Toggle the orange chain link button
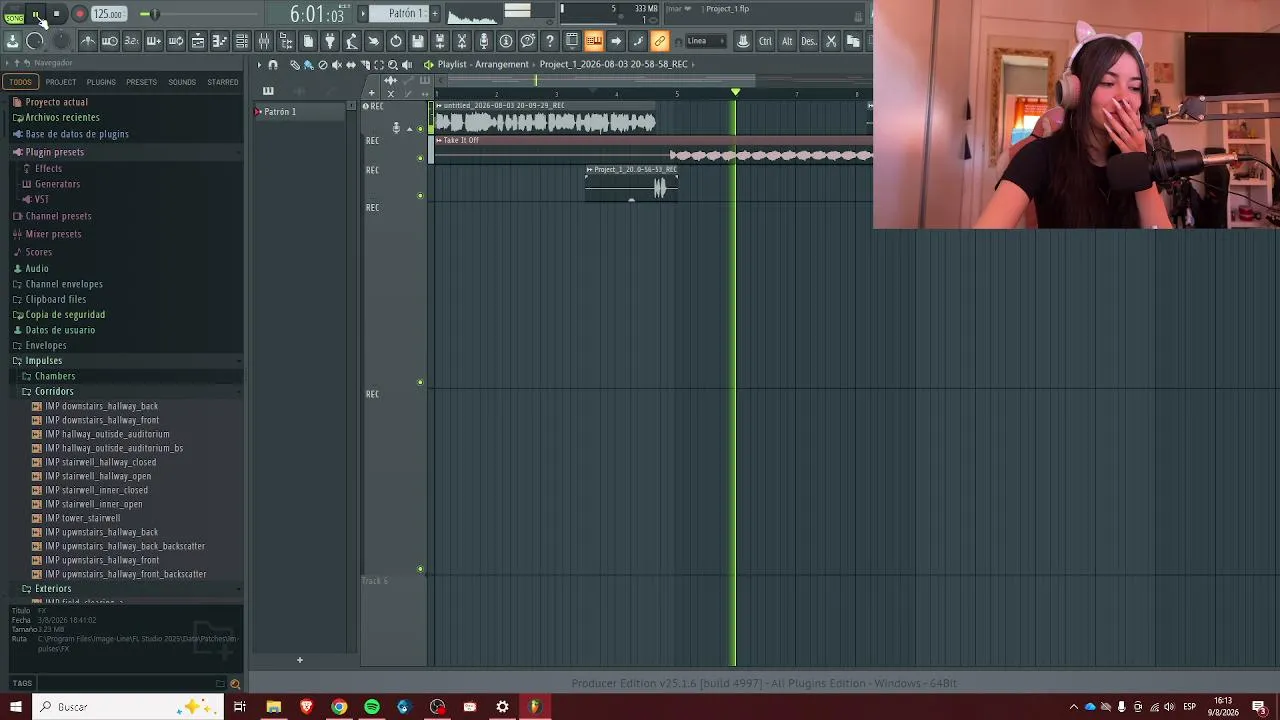1280x720 pixels. pyautogui.click(x=660, y=41)
